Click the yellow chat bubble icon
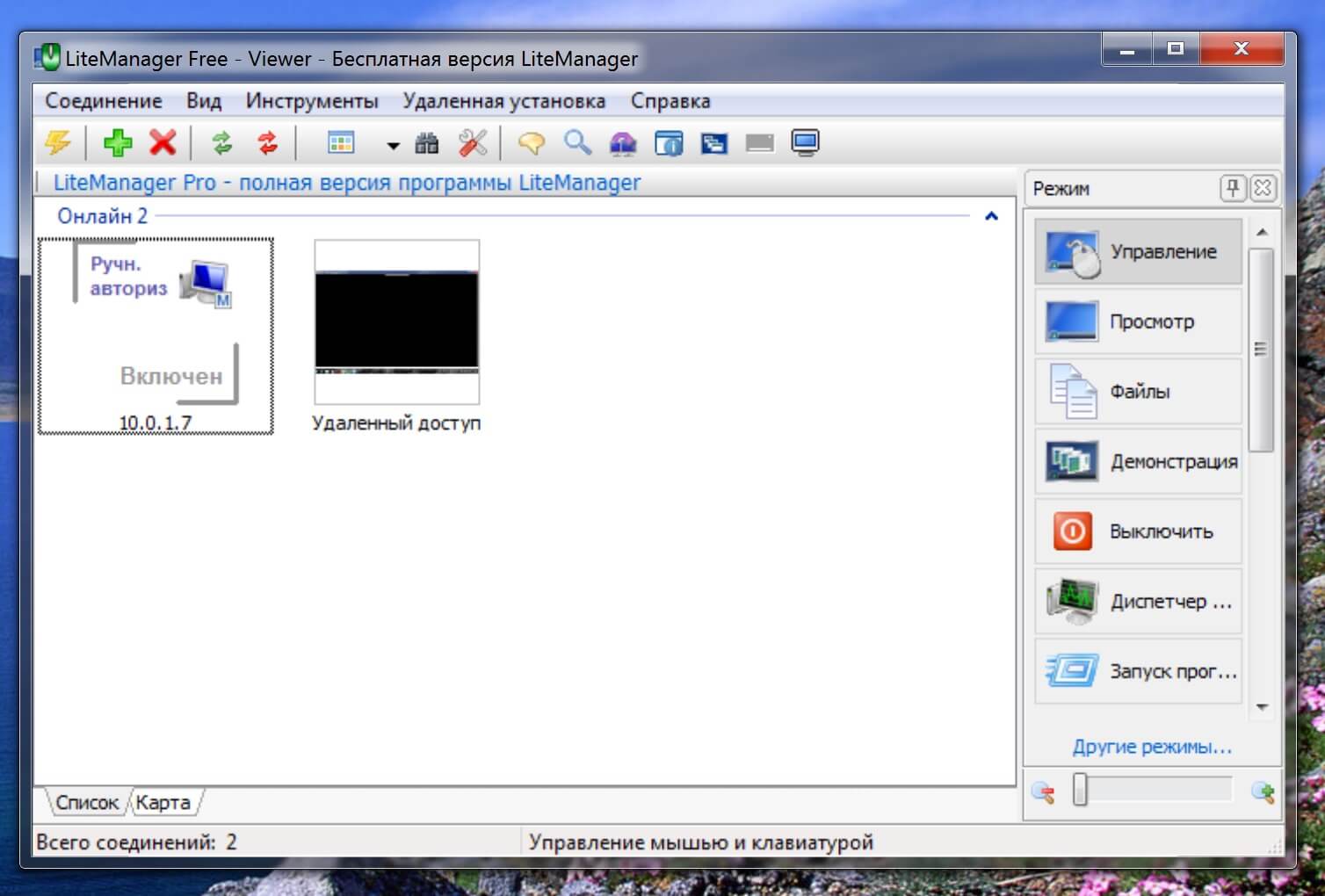Screen dimensions: 1325x896 tap(532, 142)
